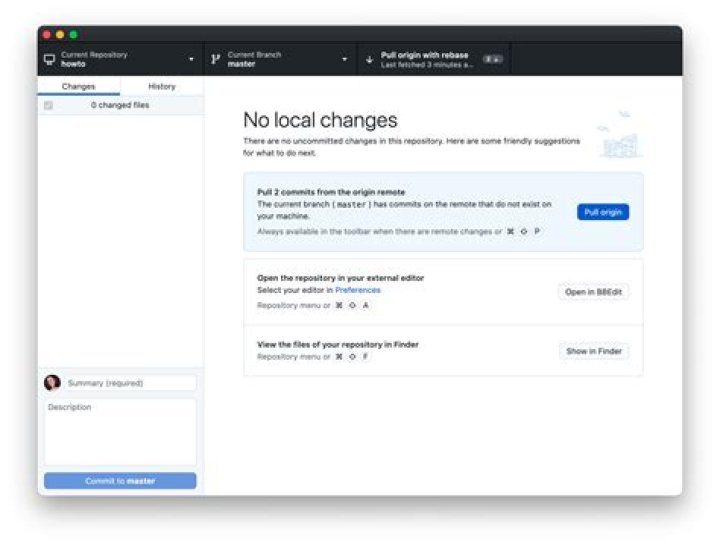Open the Preferences link

pyautogui.click(x=357, y=290)
